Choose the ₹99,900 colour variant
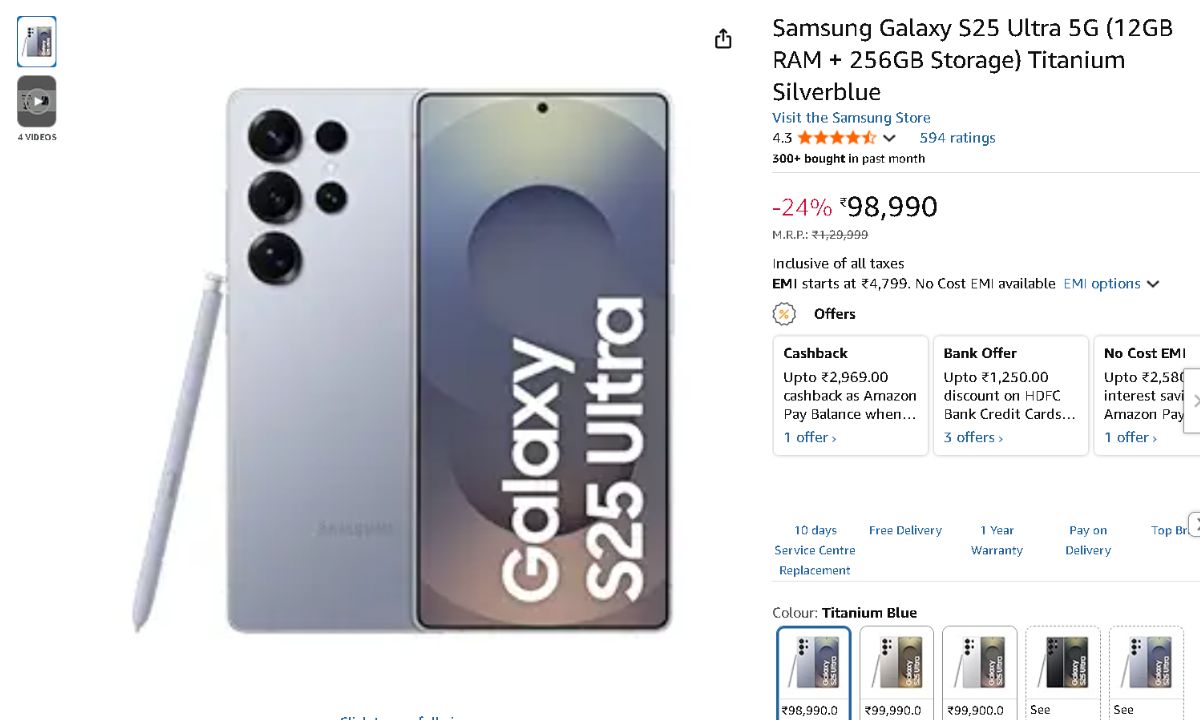The width and height of the screenshot is (1200, 720). tap(980, 671)
